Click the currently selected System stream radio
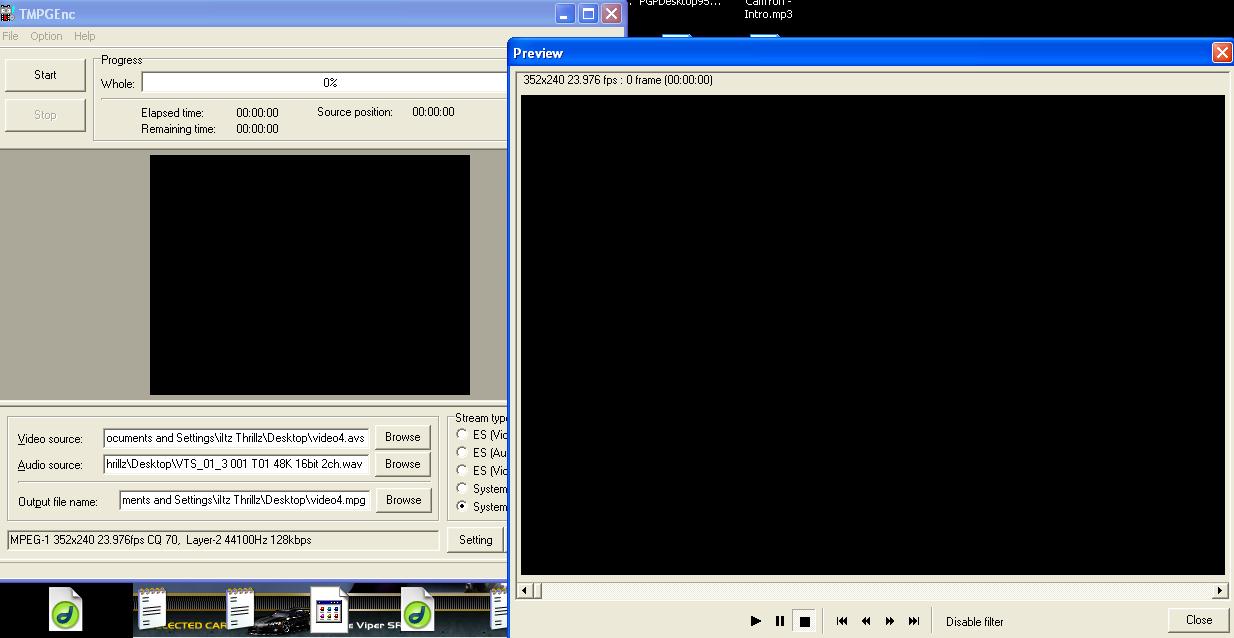 tap(462, 507)
